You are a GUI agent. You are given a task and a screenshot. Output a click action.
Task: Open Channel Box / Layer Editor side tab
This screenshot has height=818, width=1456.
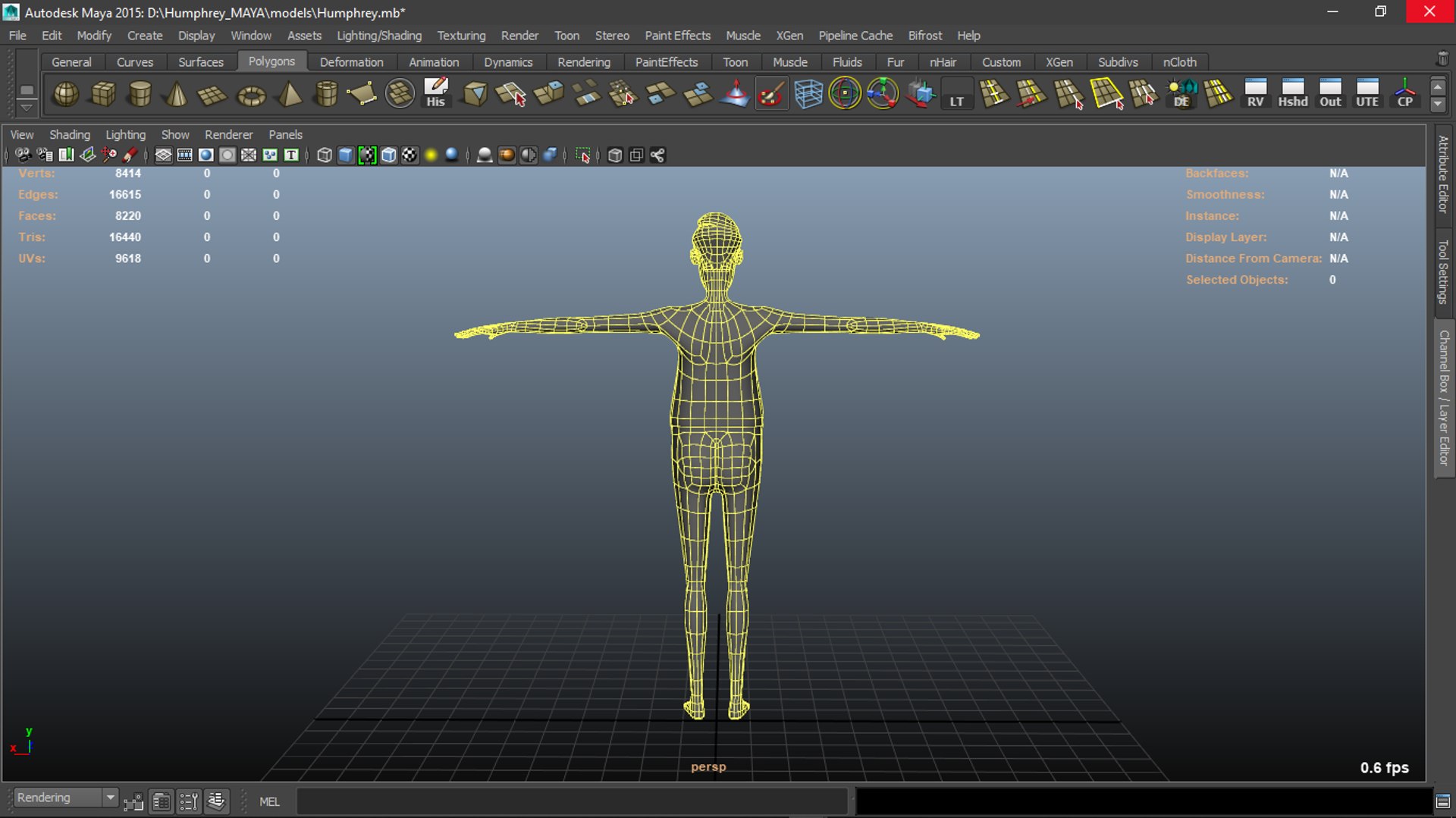pyautogui.click(x=1443, y=398)
